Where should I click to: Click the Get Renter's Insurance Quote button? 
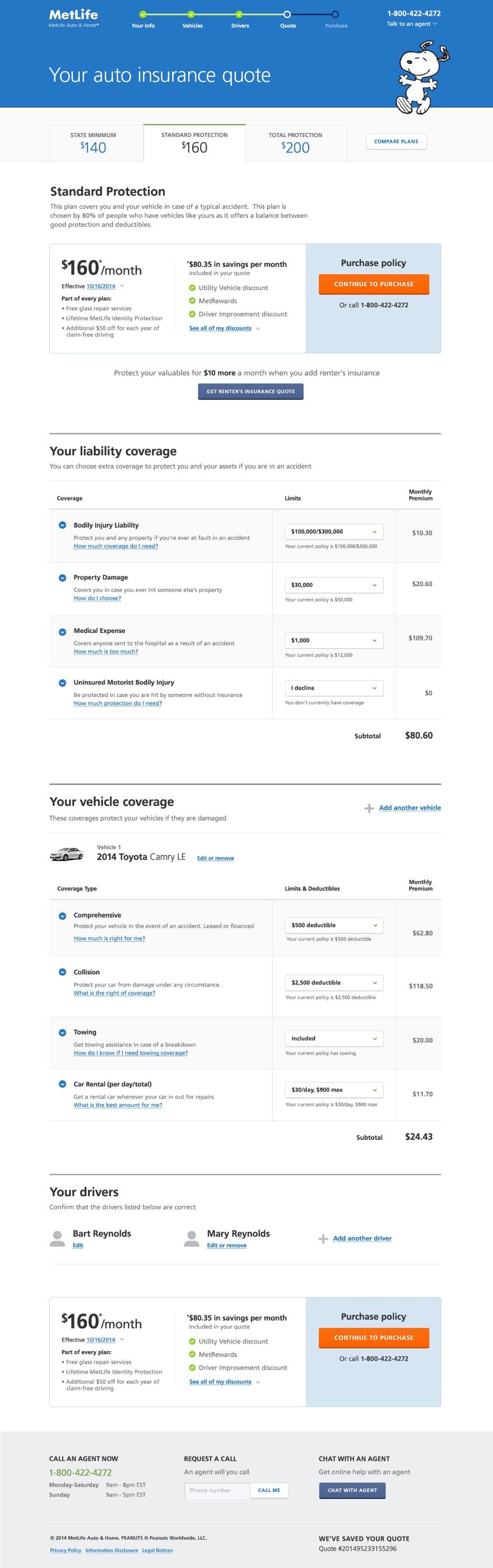click(251, 391)
